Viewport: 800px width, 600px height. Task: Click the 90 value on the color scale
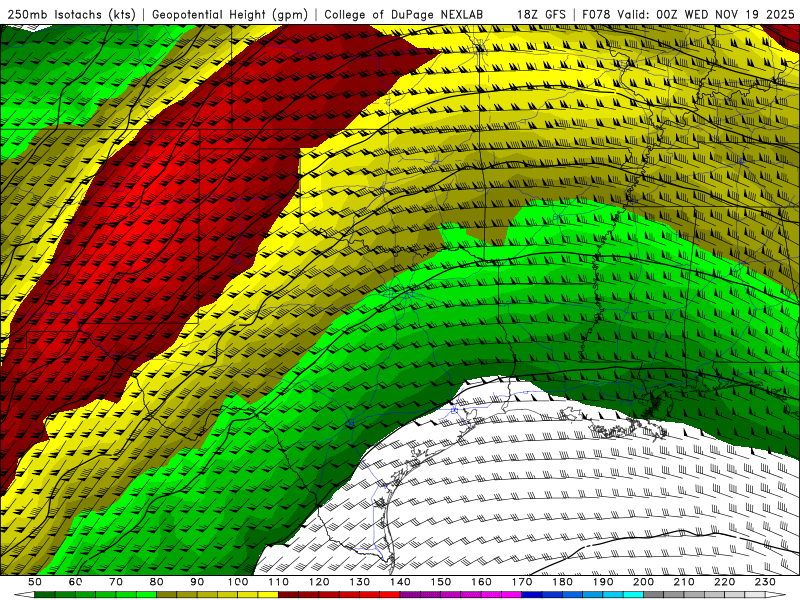pyautogui.click(x=197, y=582)
